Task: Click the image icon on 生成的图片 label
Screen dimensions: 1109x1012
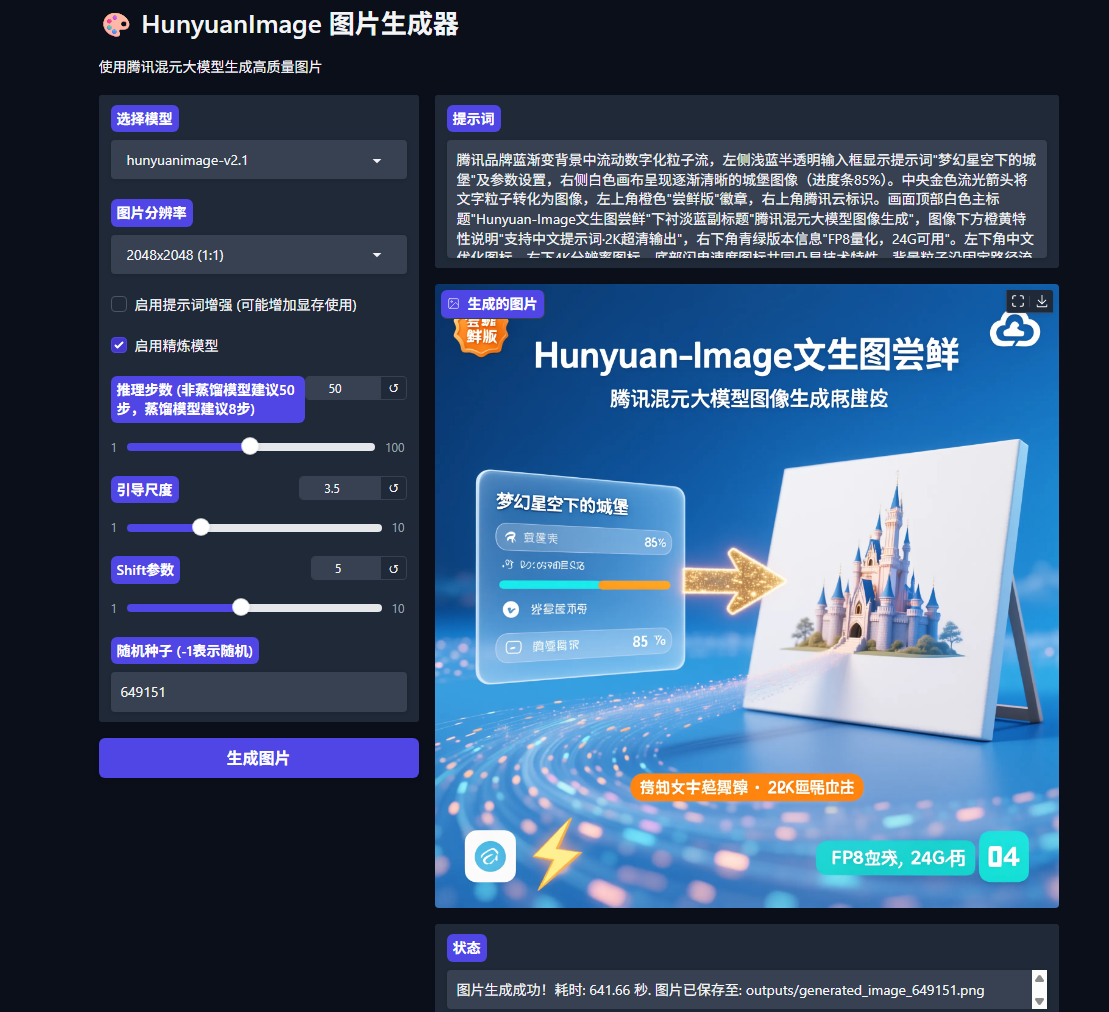Action: pos(455,302)
